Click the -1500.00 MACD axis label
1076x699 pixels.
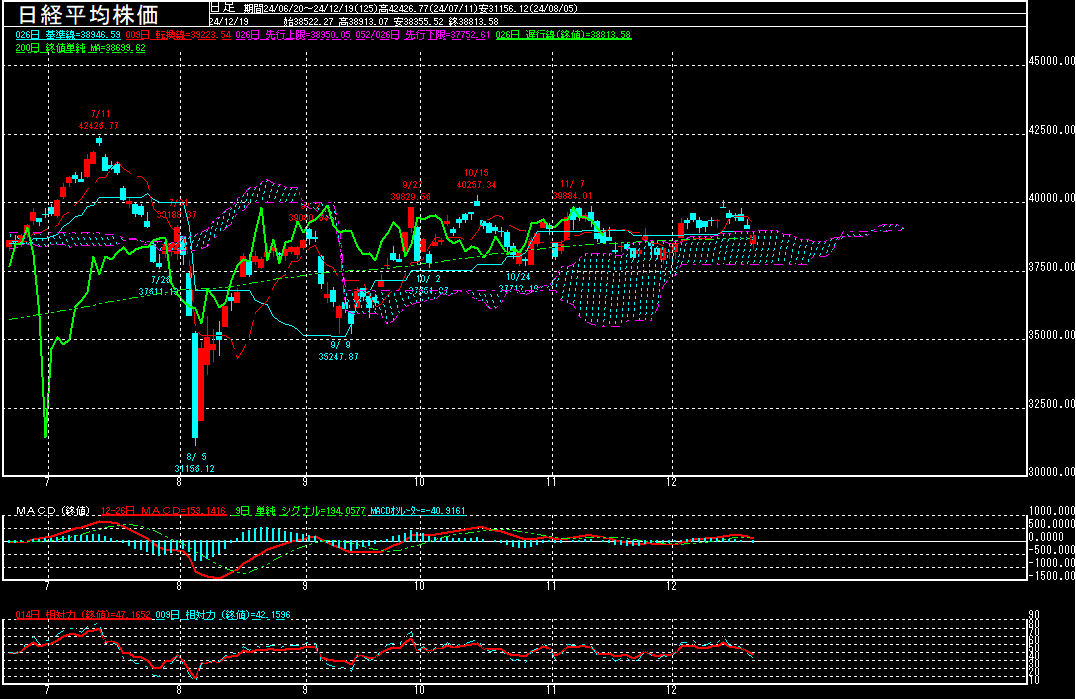[x=1051, y=576]
